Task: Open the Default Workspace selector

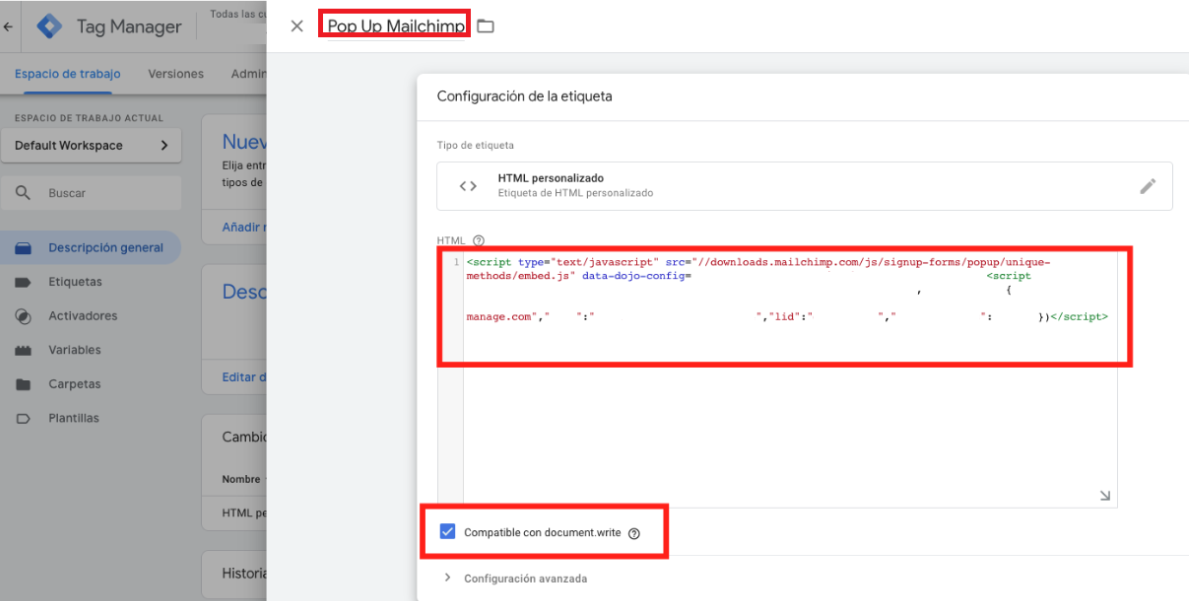Action: tap(91, 146)
